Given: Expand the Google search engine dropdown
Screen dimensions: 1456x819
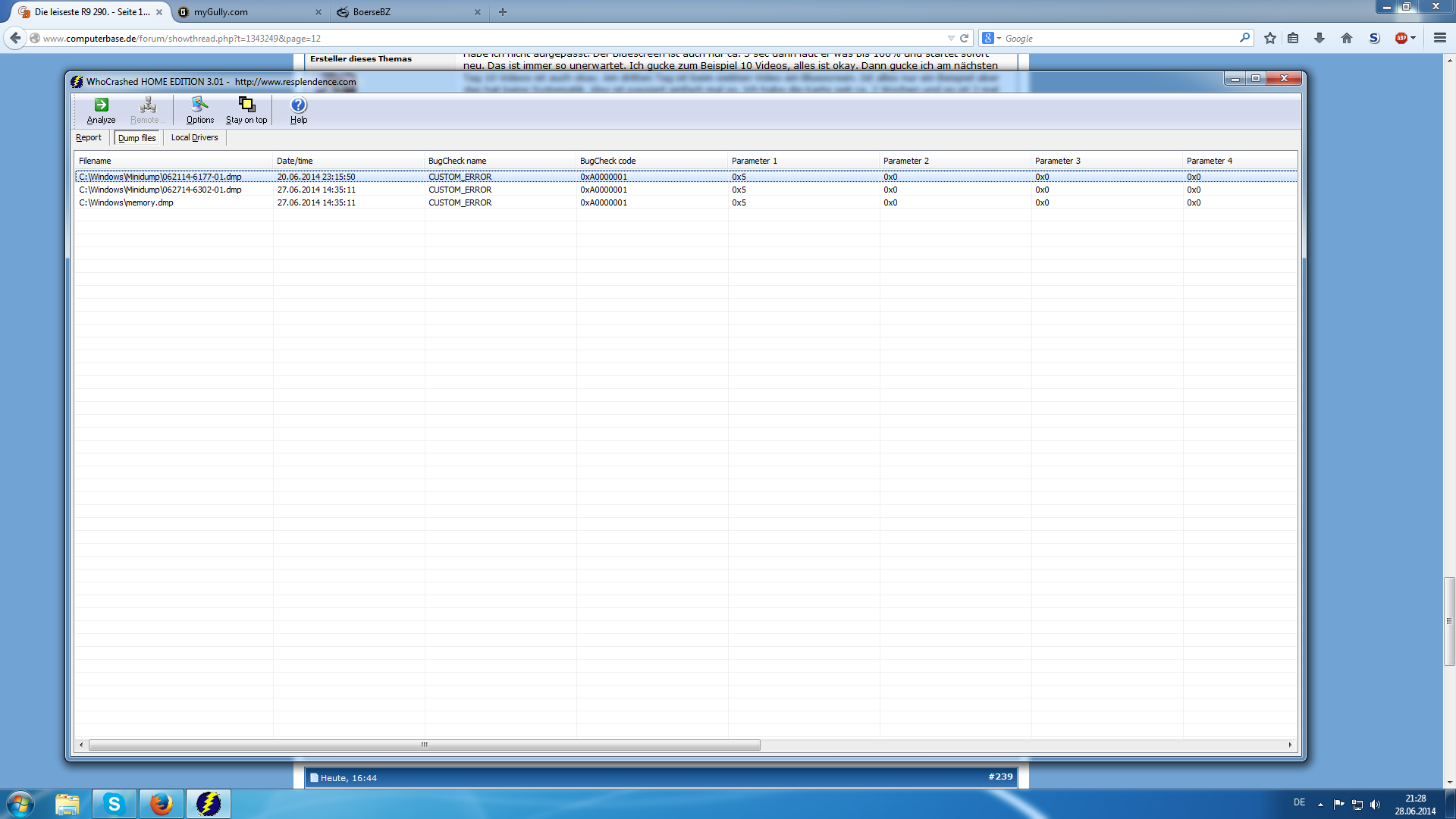Looking at the screenshot, I should tap(999, 38).
